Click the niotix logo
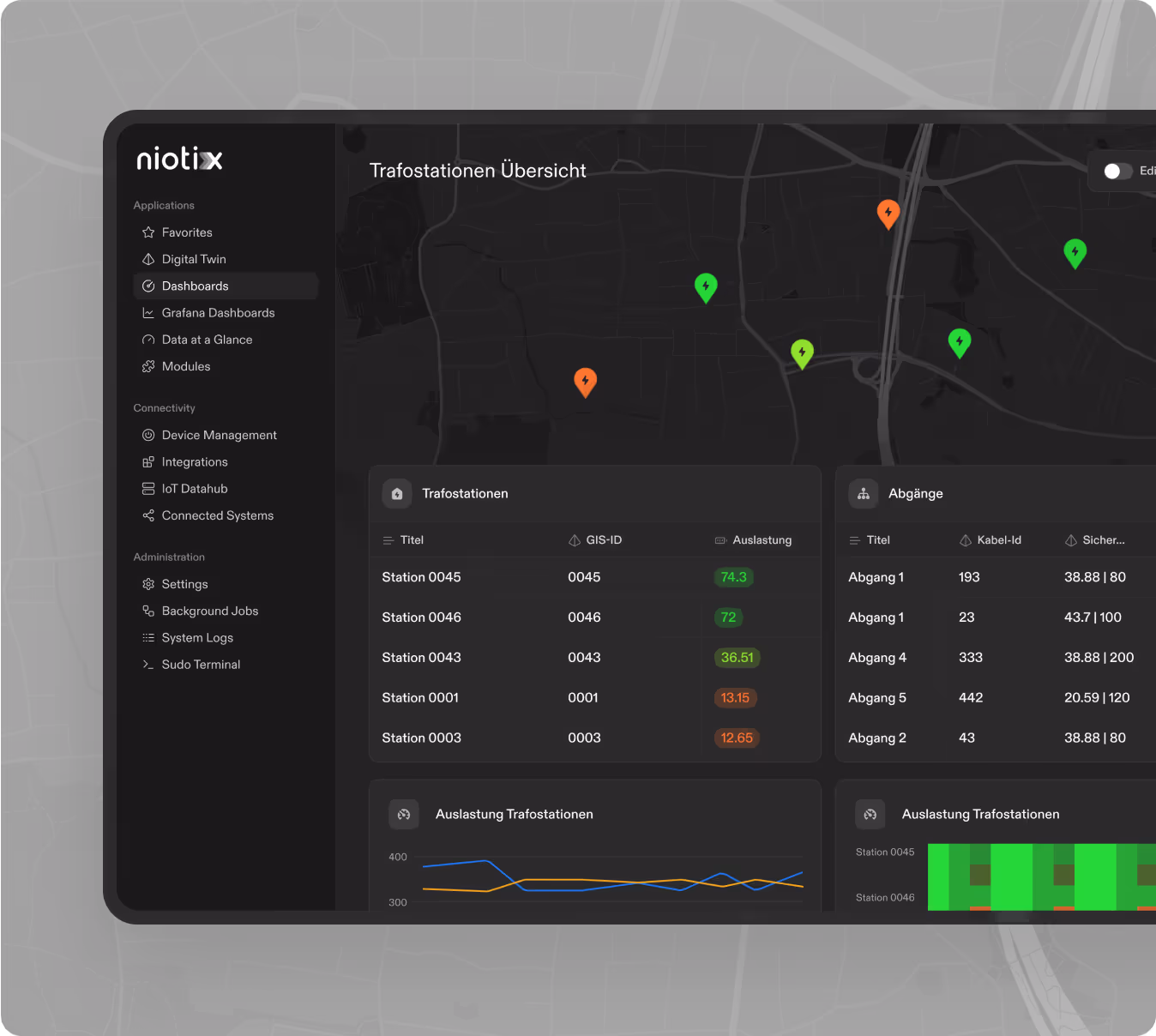The height and width of the screenshot is (1036, 1156). click(179, 160)
